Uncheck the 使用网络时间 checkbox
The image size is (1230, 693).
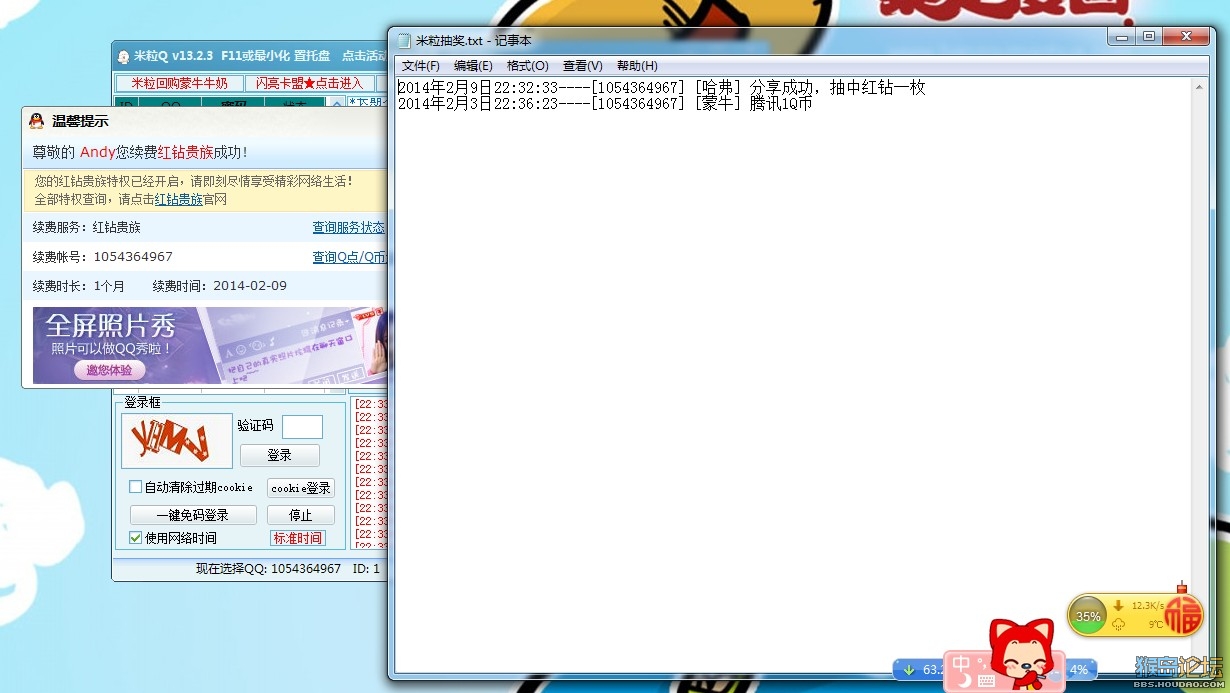(x=136, y=538)
